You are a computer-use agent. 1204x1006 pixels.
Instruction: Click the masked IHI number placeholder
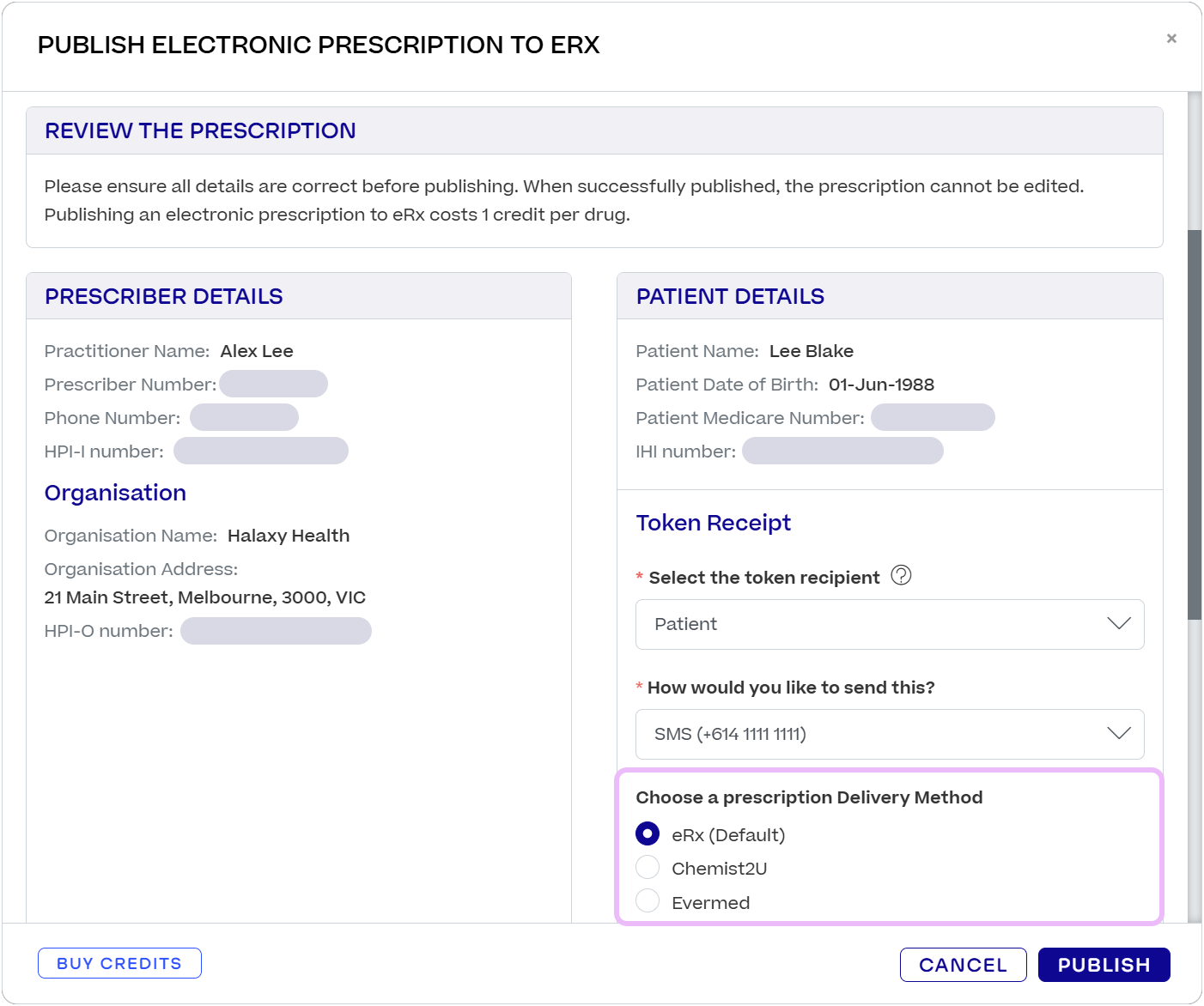point(842,450)
